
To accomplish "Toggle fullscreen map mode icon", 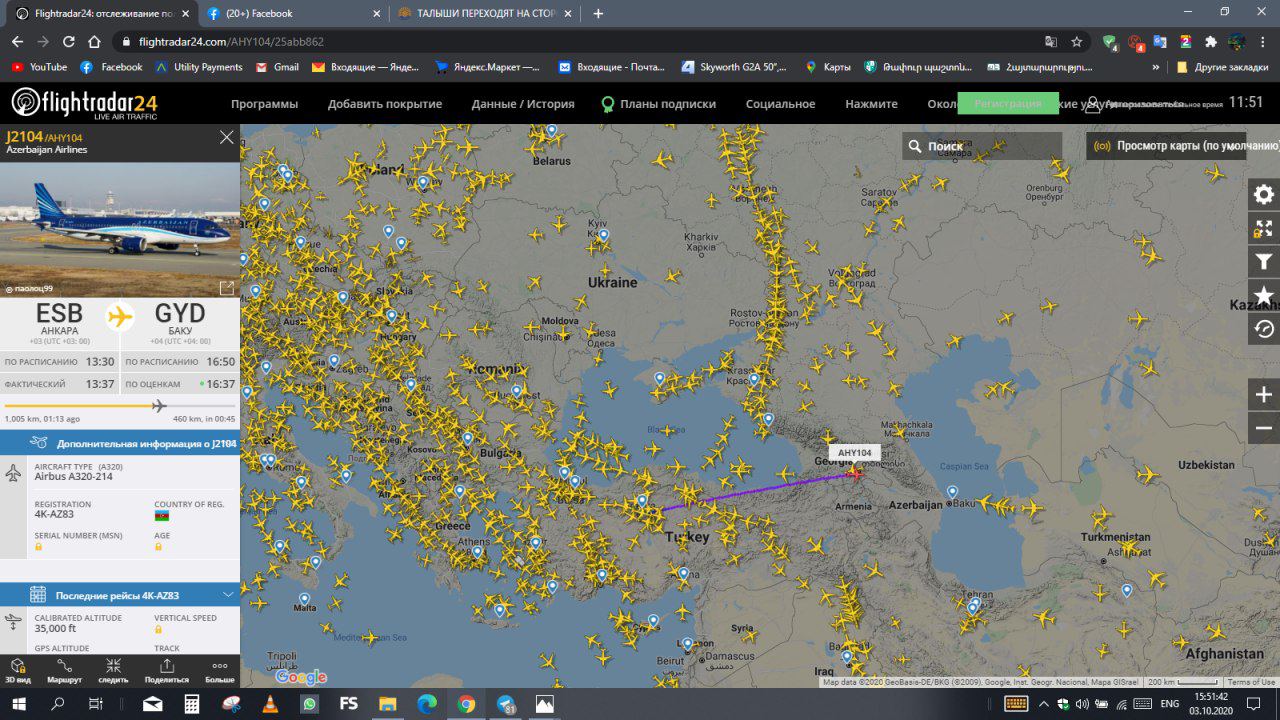I will click(x=1264, y=228).
